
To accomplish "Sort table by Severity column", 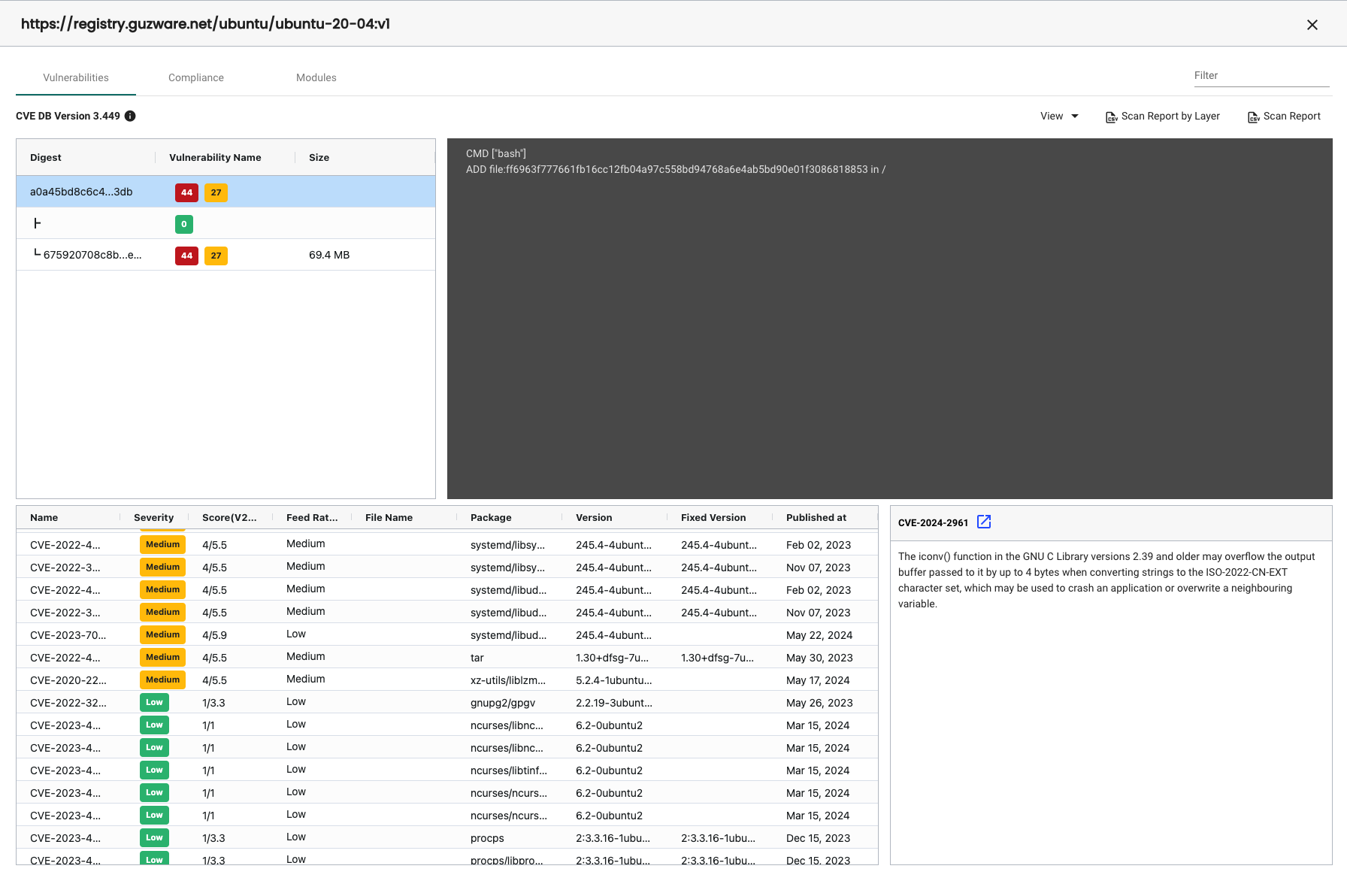I will pyautogui.click(x=153, y=517).
